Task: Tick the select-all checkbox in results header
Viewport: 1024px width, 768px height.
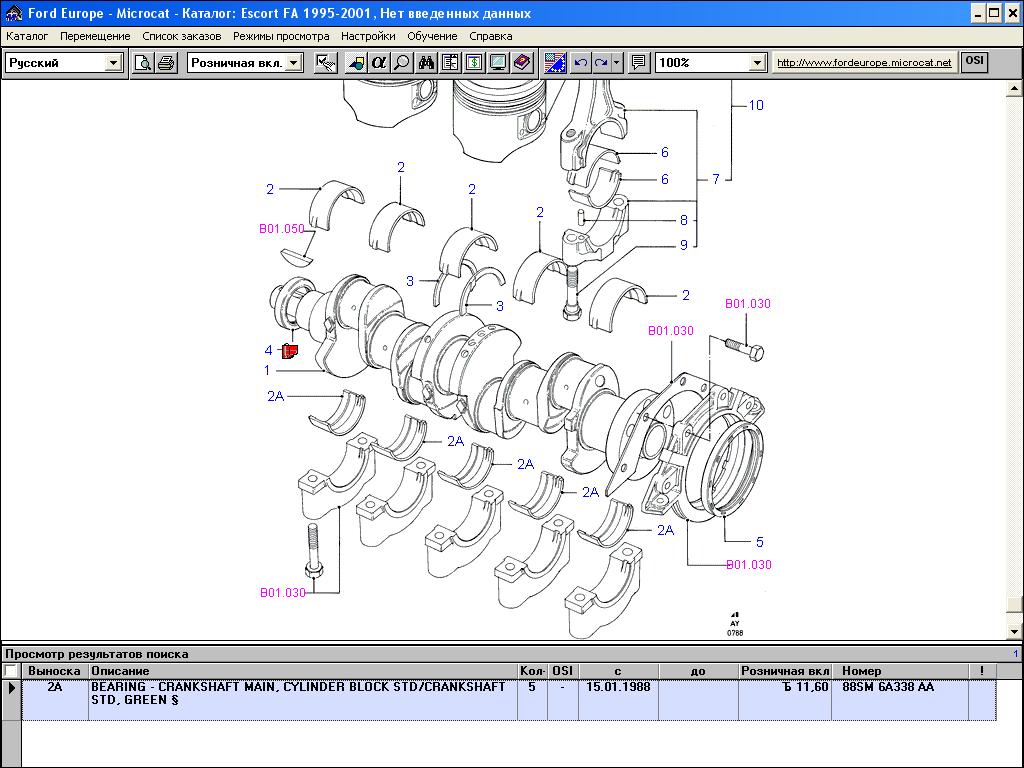Action: coord(11,671)
